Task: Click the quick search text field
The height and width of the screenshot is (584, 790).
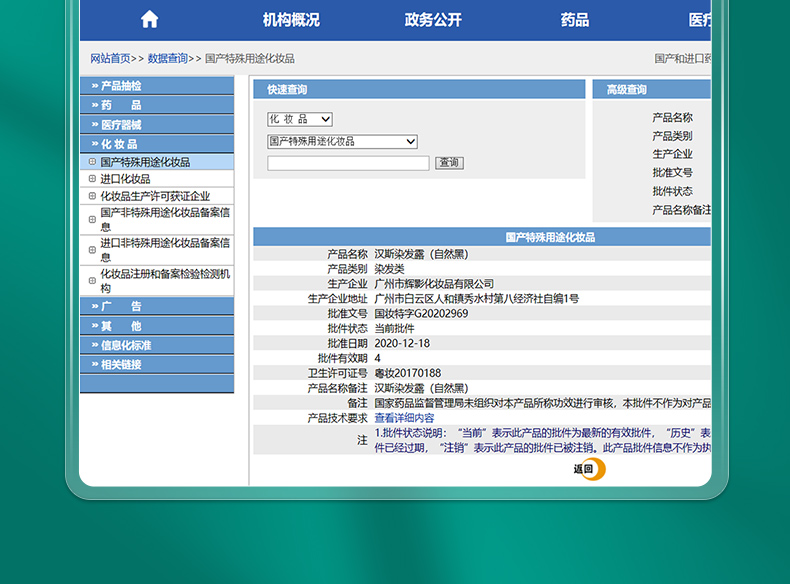Action: coord(348,163)
